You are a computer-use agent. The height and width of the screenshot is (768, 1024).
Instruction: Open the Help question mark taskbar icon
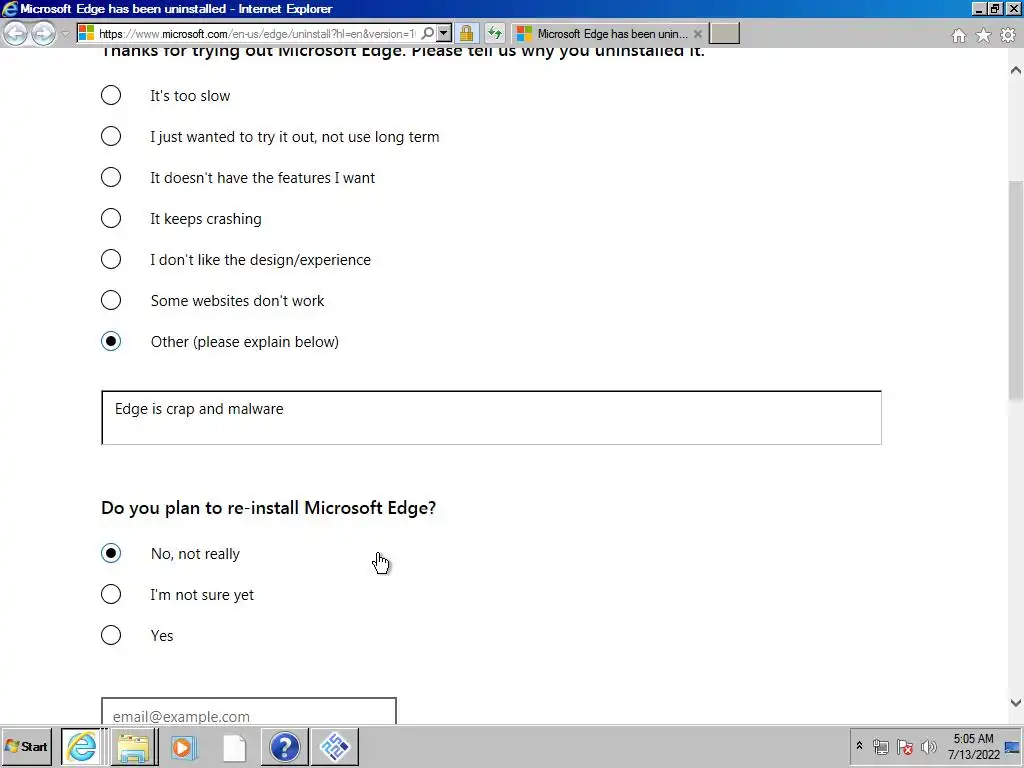click(x=285, y=746)
